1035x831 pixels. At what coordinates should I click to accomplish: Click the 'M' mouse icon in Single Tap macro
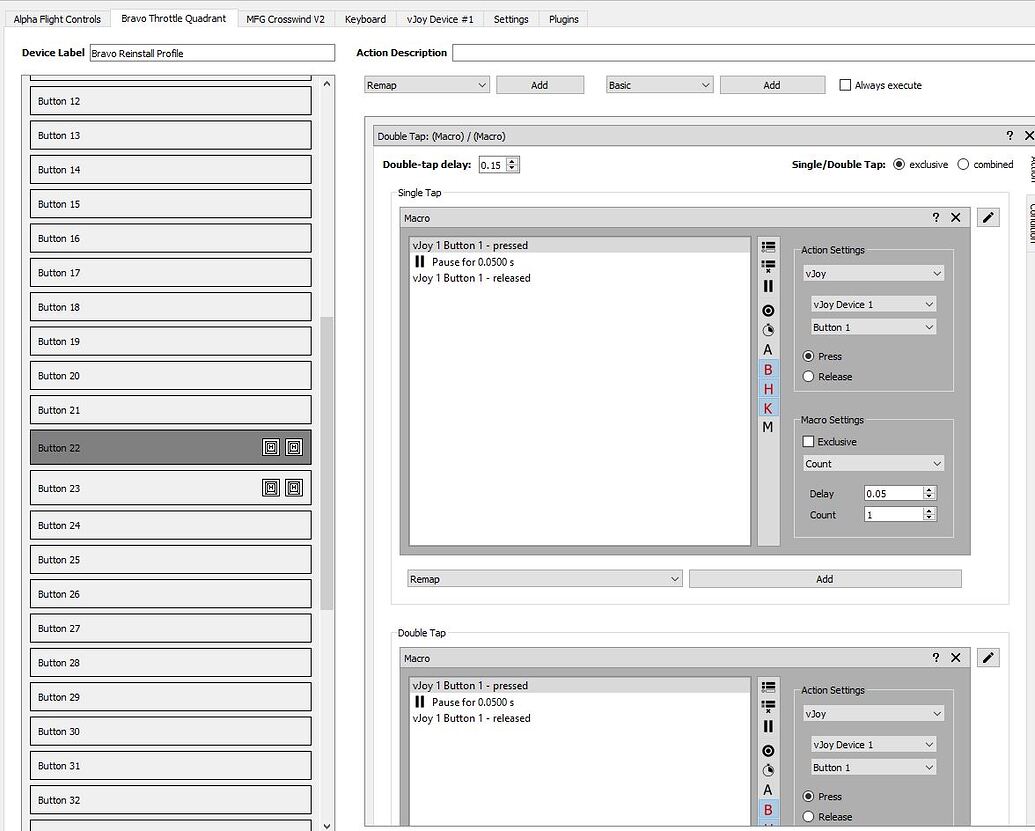click(x=768, y=427)
